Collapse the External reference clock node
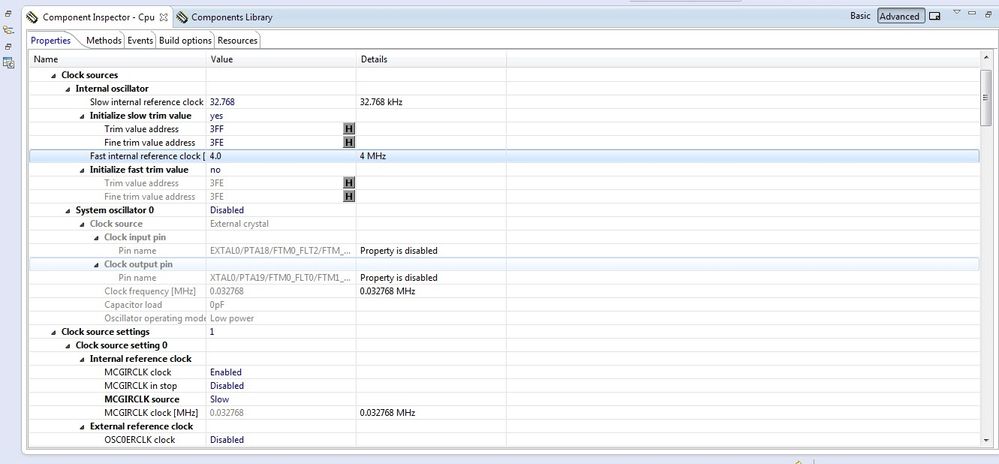Screen dimensions: 999x464 coord(82,426)
